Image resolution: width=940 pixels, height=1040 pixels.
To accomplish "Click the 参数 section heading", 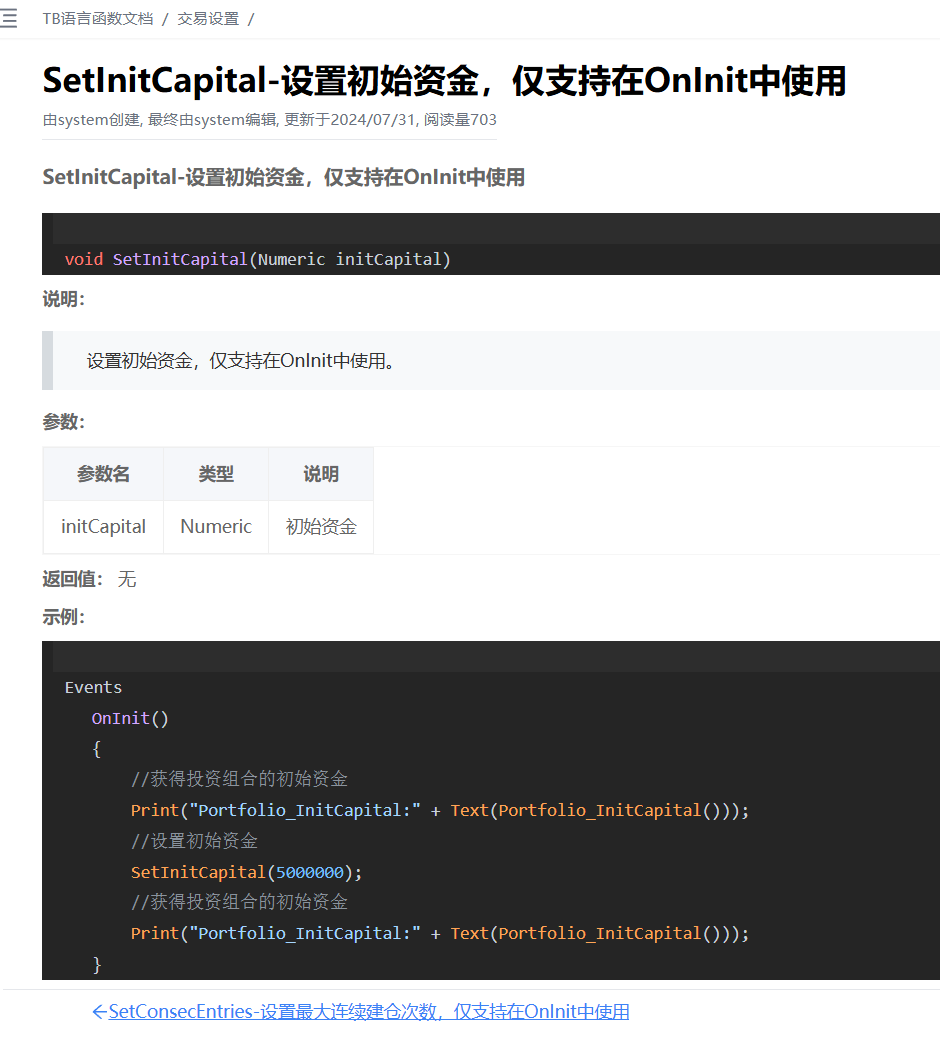I will (63, 422).
